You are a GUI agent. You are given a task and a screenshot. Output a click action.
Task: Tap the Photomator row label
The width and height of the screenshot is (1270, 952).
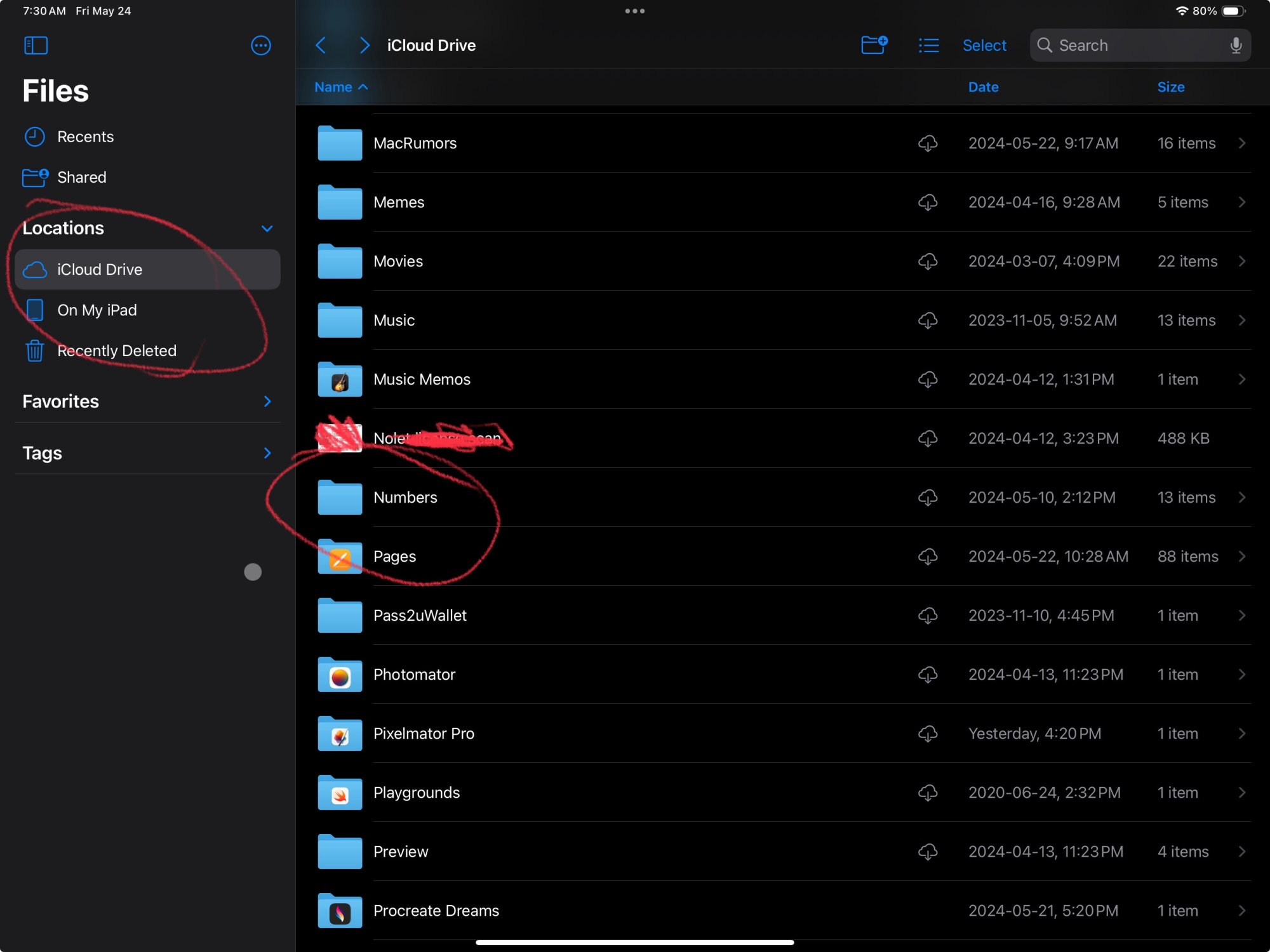point(414,674)
